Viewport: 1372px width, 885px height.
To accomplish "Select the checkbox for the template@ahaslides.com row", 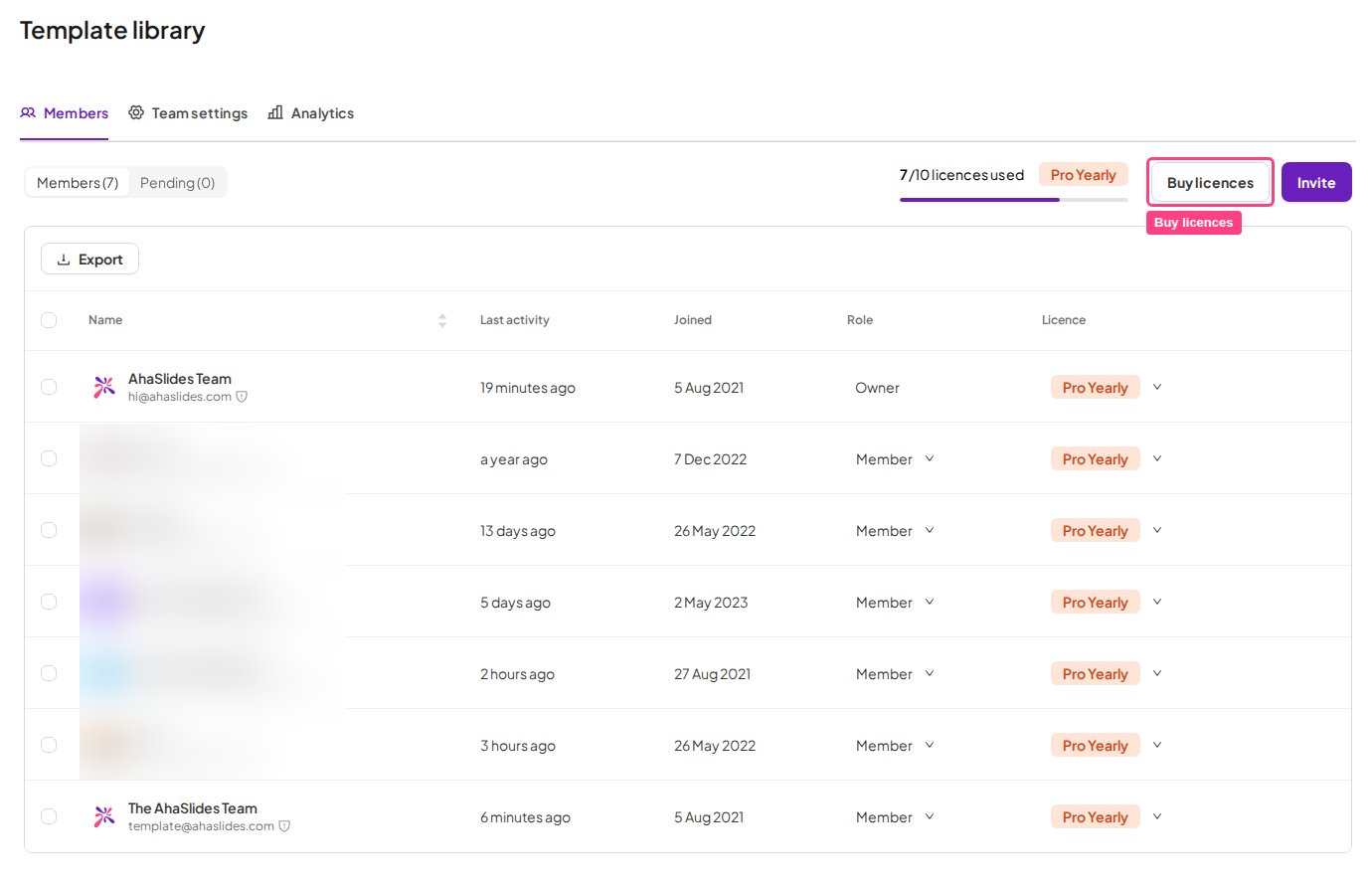I will click(x=49, y=816).
